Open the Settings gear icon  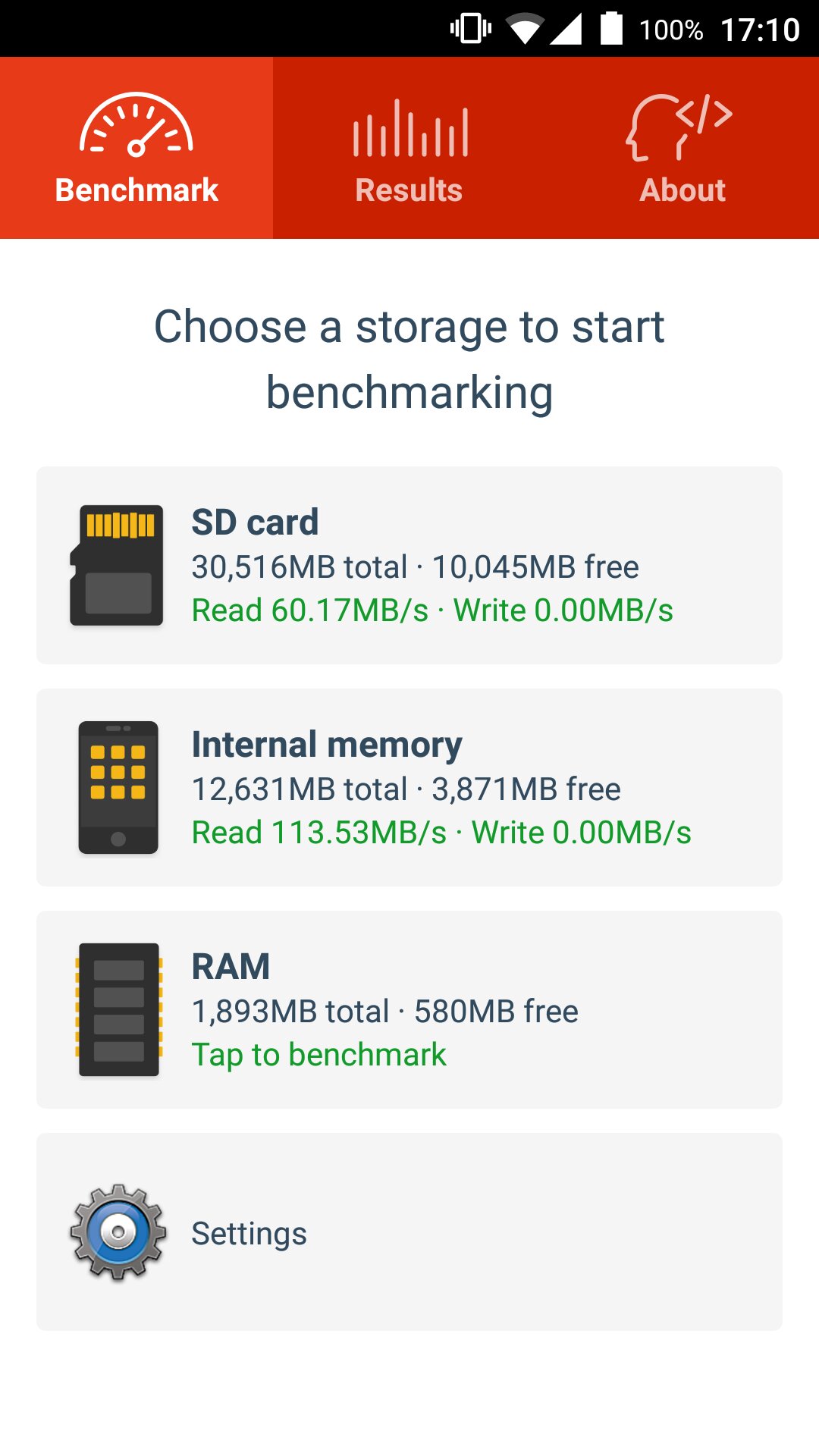tap(118, 1232)
